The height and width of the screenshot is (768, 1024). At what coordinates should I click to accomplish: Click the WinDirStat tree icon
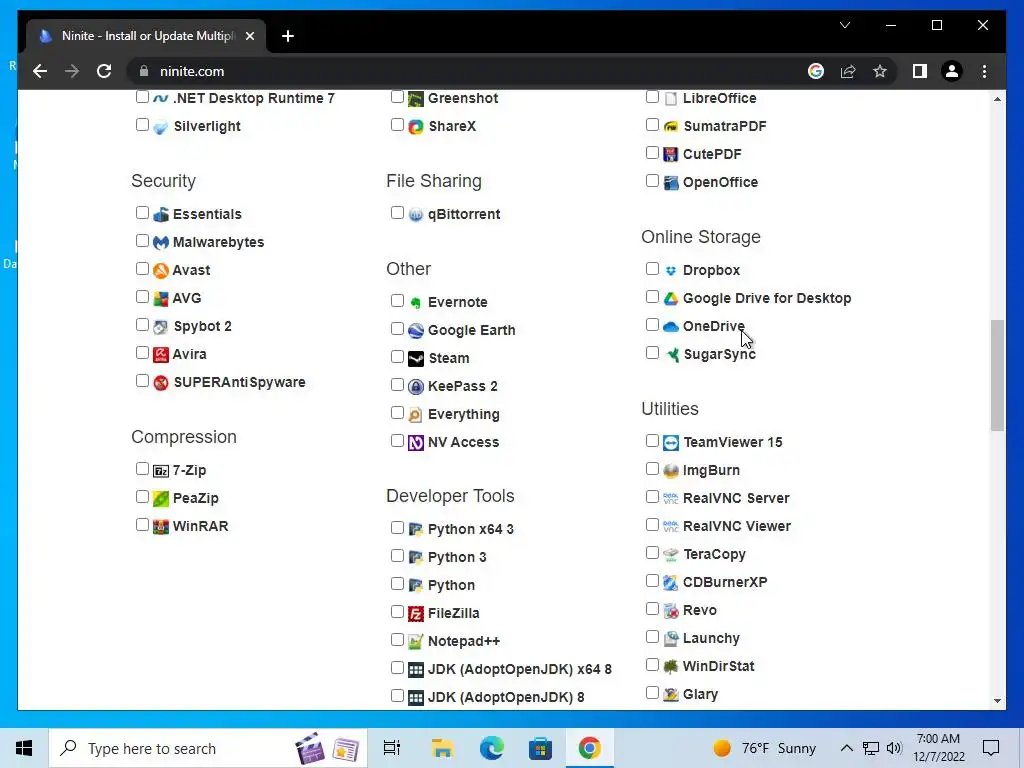tap(671, 667)
